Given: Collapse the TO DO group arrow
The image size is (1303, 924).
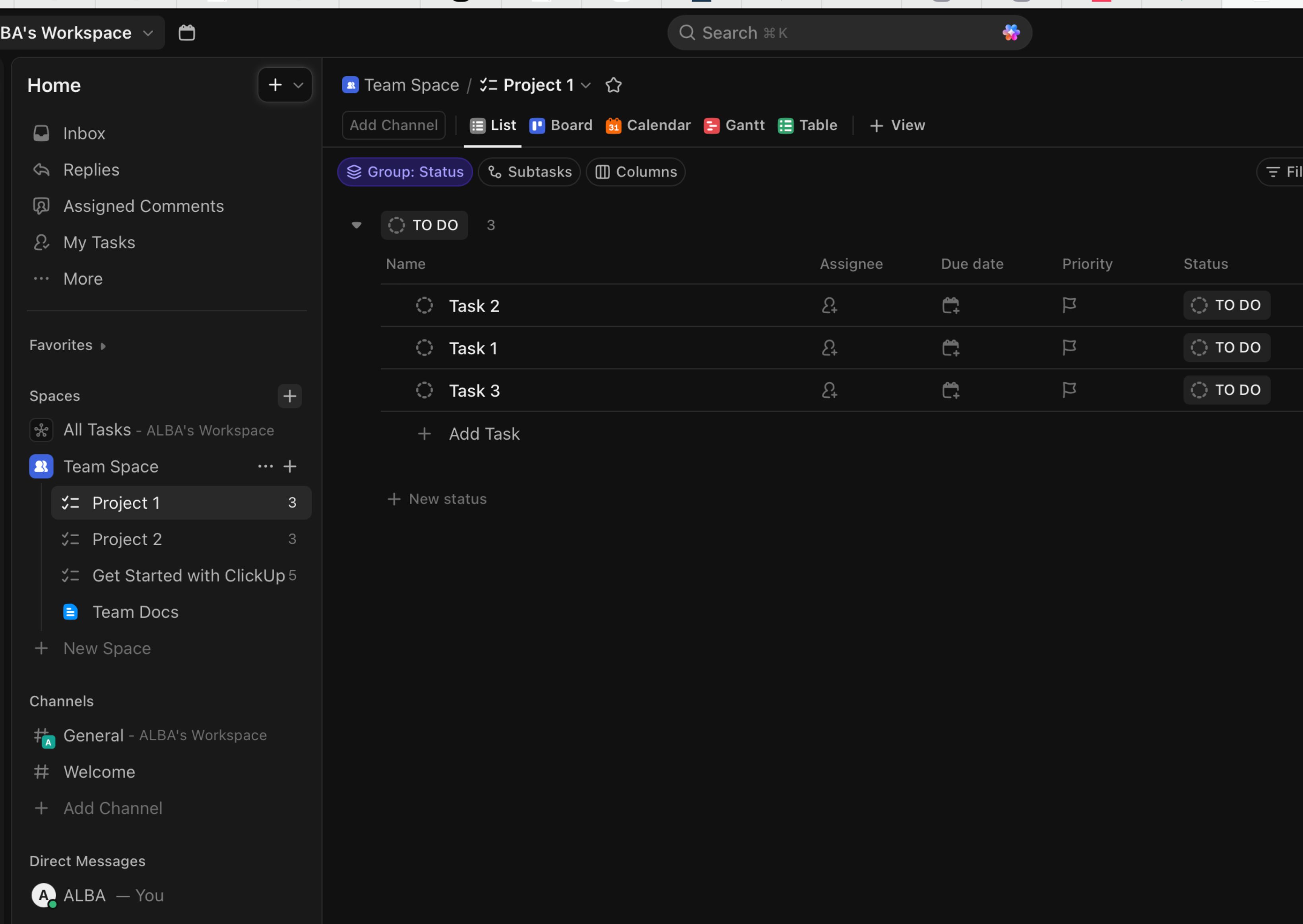Looking at the screenshot, I should click(x=357, y=225).
